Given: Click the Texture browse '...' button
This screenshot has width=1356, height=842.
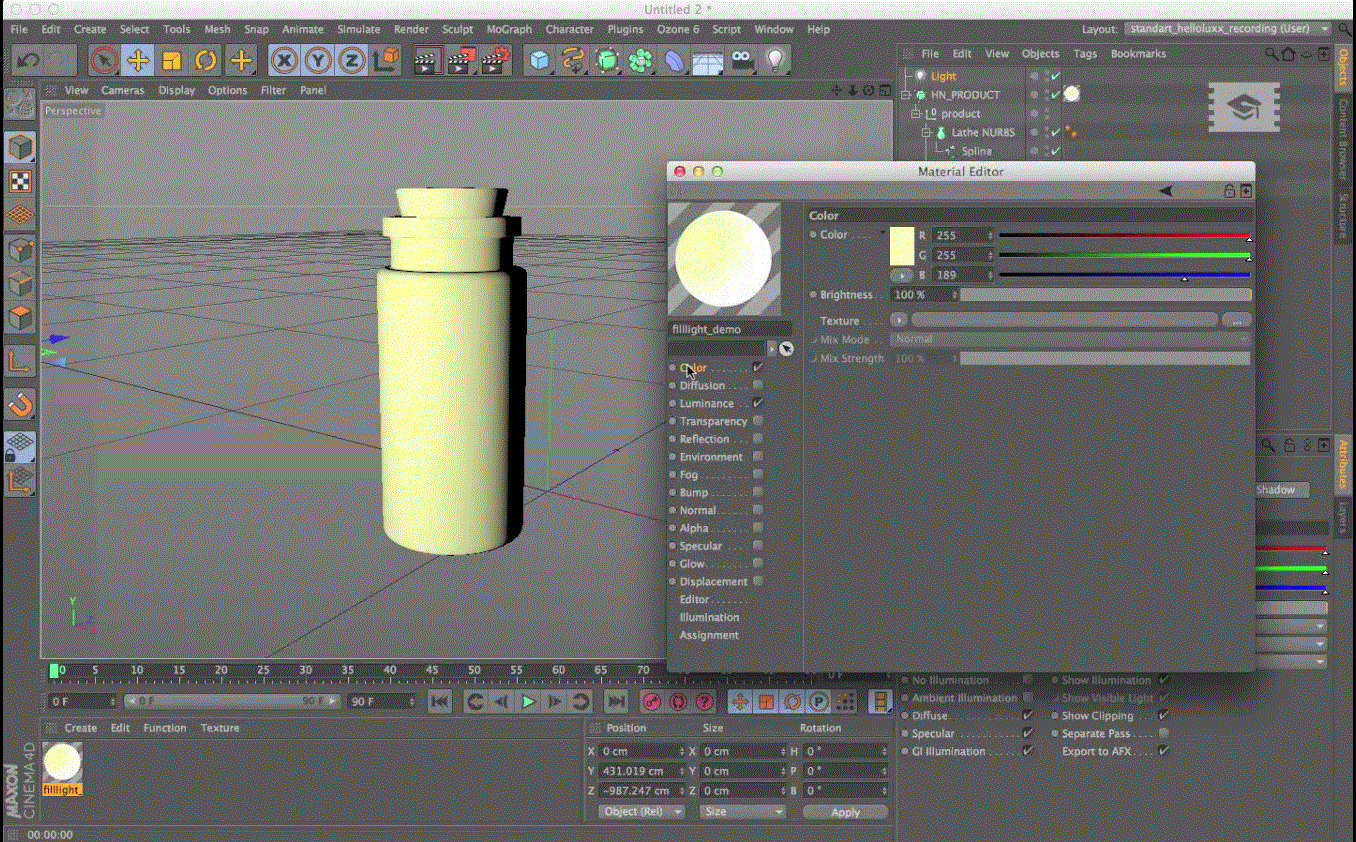Looking at the screenshot, I should (1237, 321).
